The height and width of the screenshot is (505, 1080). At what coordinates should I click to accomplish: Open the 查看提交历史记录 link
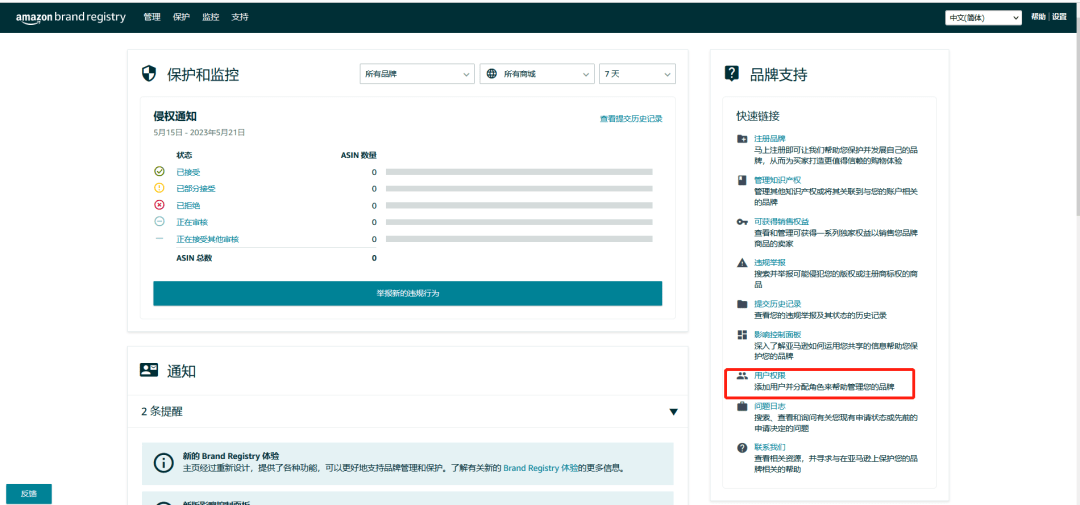[x=630, y=118]
